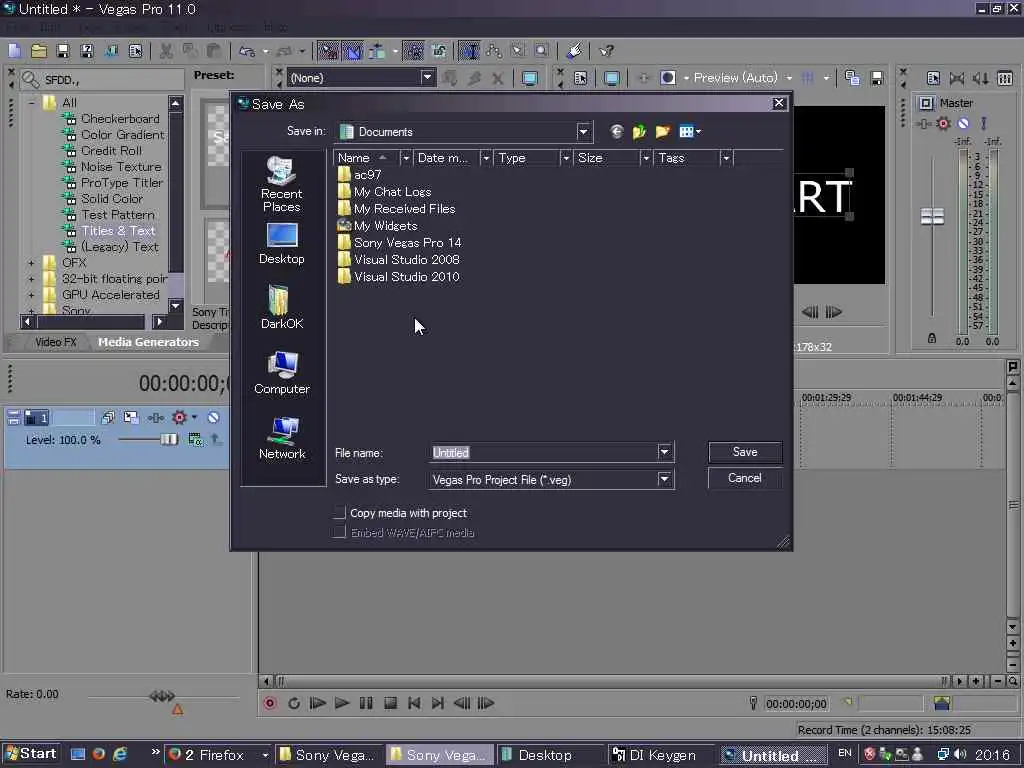Click the Pause button in transport bar
The height and width of the screenshot is (768, 1024).
click(x=366, y=703)
